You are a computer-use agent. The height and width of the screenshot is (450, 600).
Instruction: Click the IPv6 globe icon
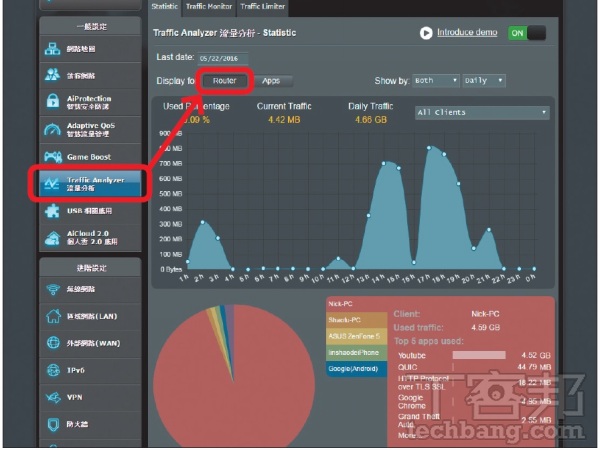(53, 370)
